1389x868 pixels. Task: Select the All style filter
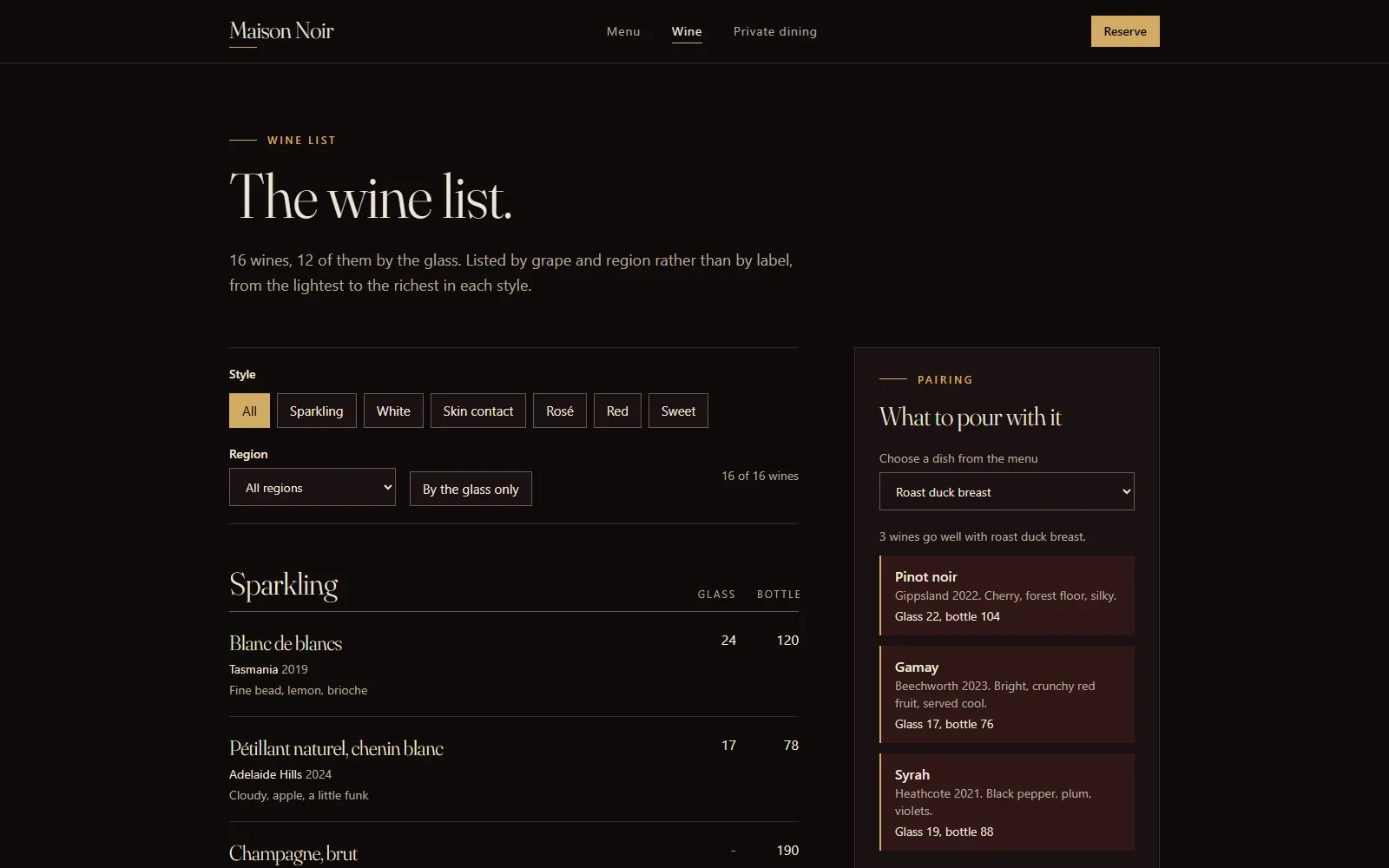click(x=249, y=411)
